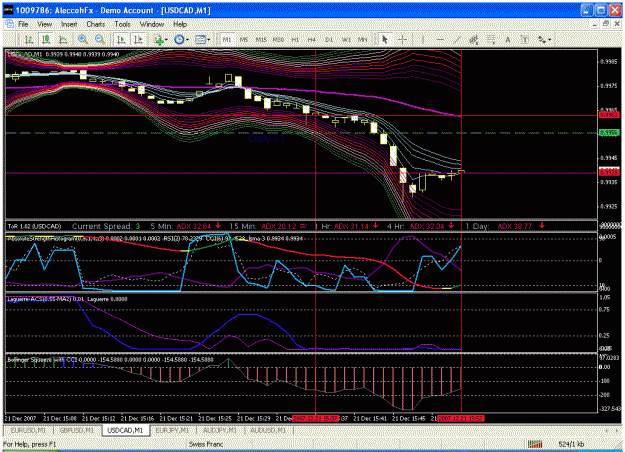Select the equidistant channel tool
The width and height of the screenshot is (625, 452).
click(x=474, y=39)
